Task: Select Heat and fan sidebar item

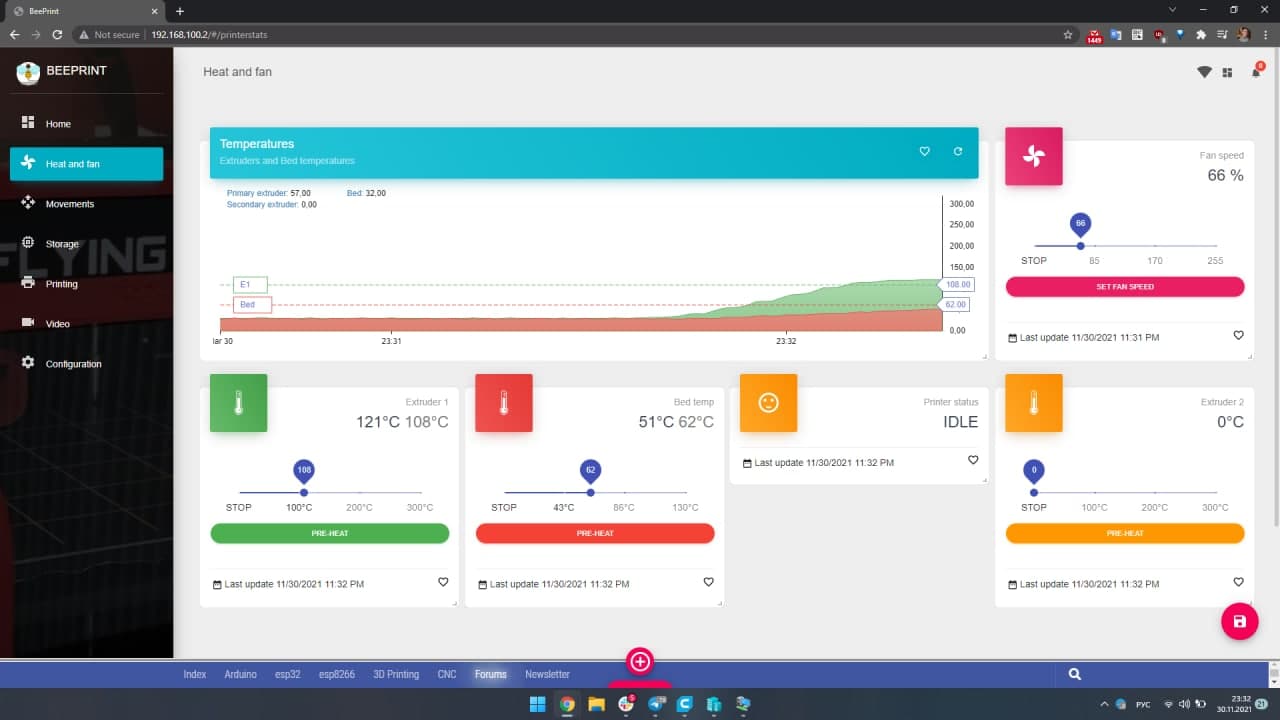Action: click(x=86, y=164)
